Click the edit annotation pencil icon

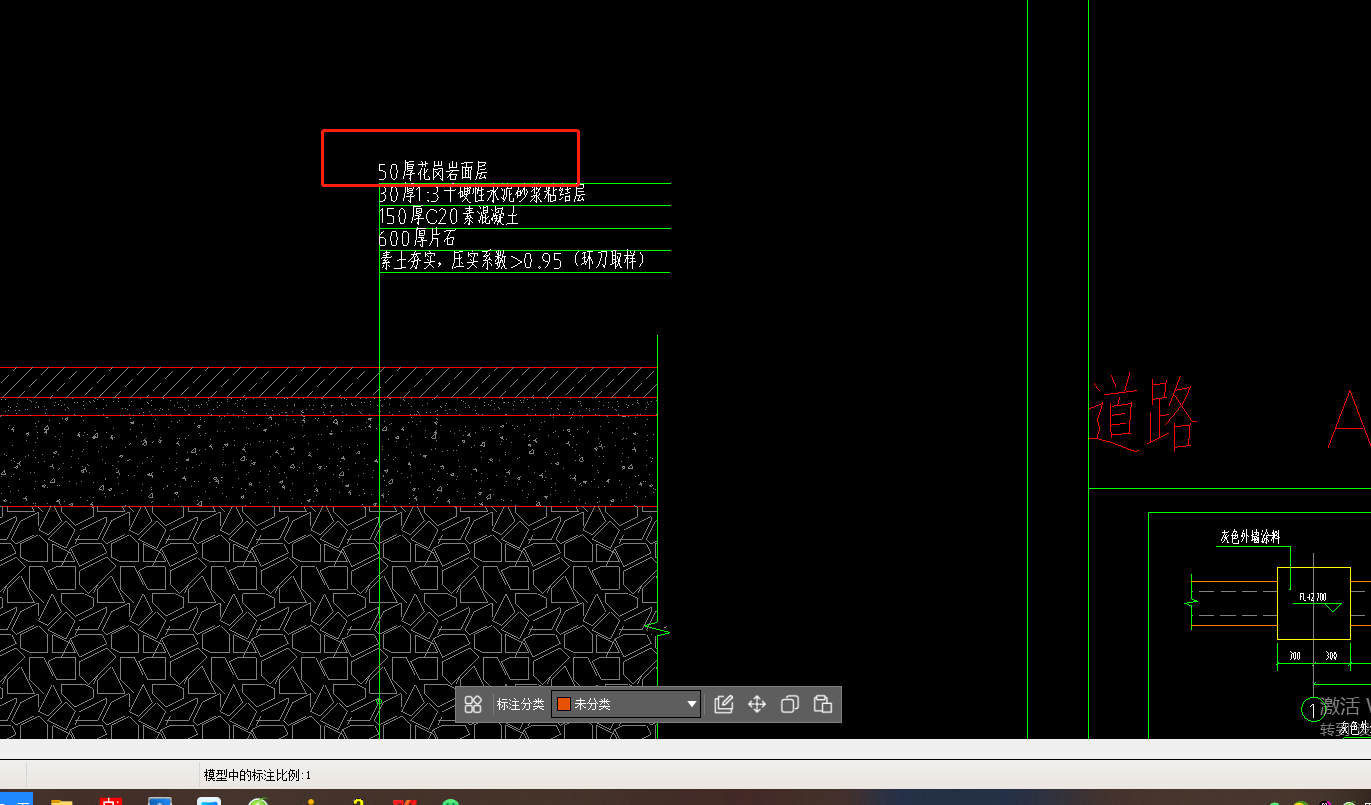click(x=724, y=704)
